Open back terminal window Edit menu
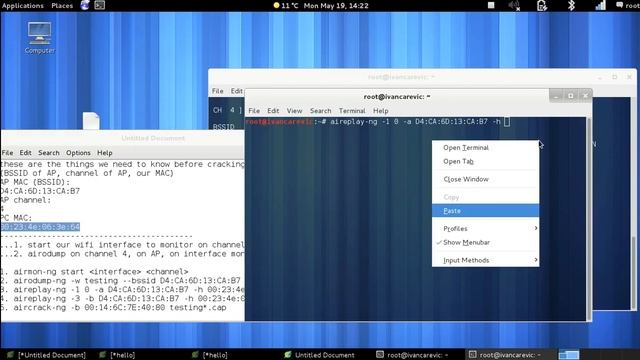Viewport: 640px width, 360px height. point(237,91)
